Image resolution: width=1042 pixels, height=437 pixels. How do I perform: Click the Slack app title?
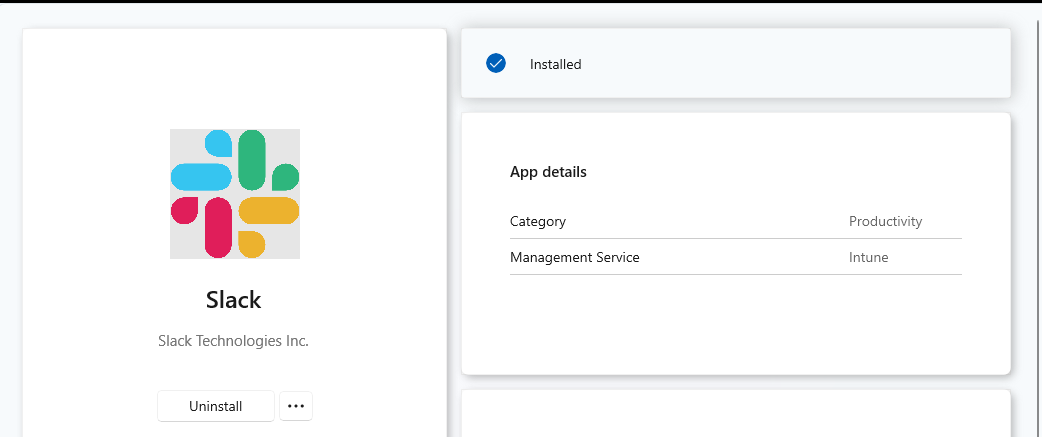tap(234, 300)
